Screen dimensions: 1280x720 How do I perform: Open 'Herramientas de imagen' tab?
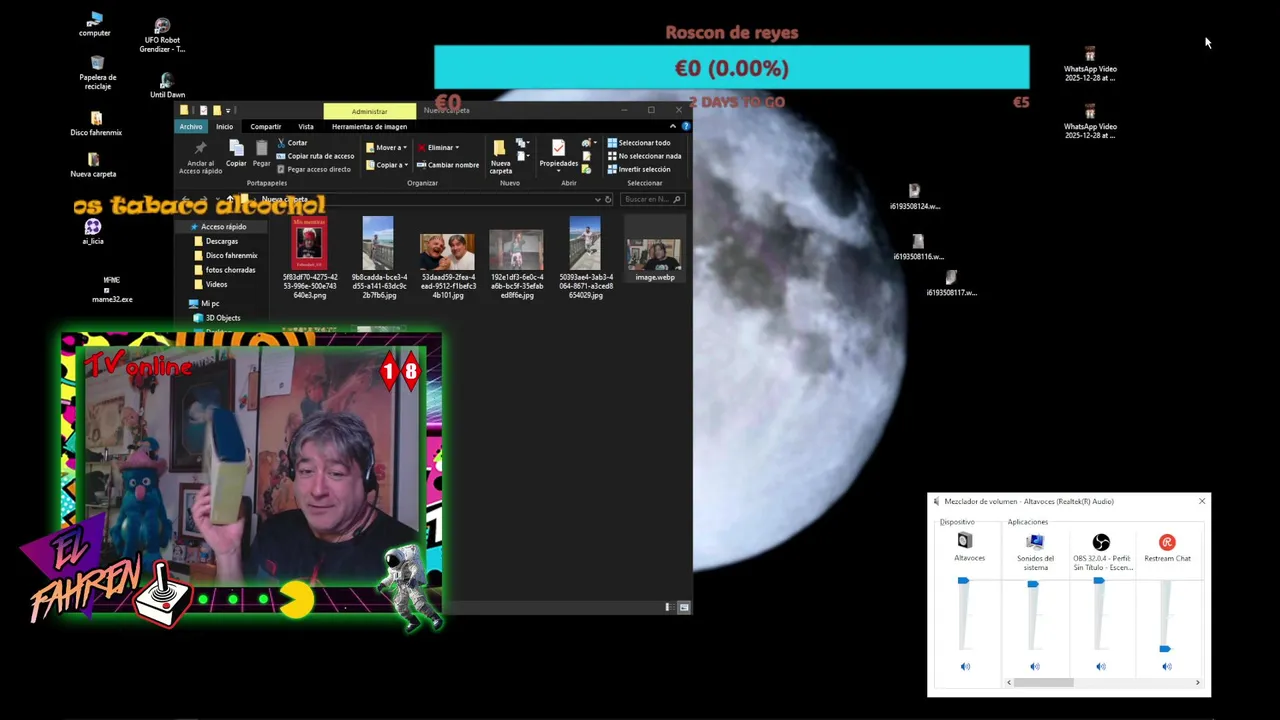[x=369, y=127]
